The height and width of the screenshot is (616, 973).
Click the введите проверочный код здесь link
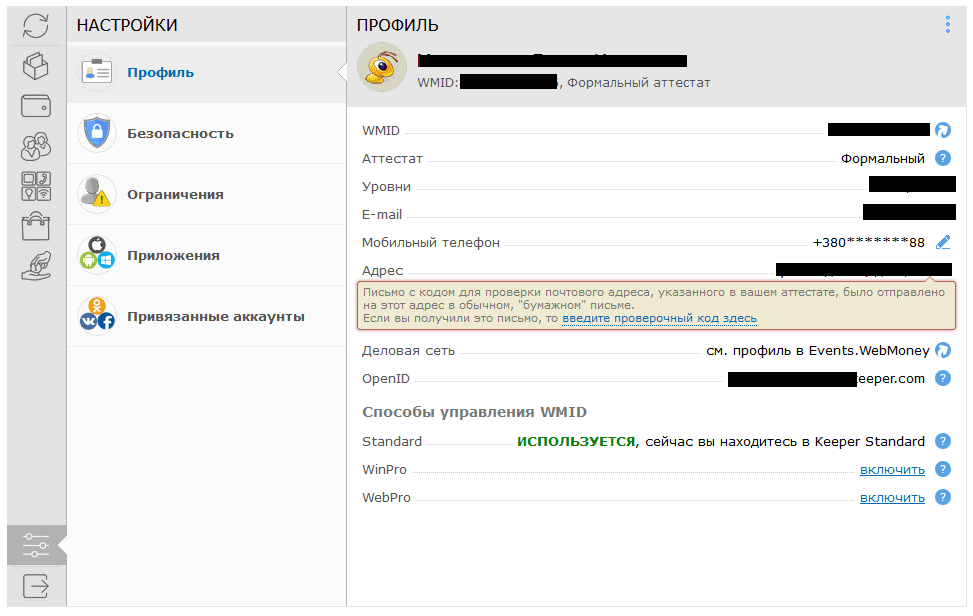click(x=659, y=318)
